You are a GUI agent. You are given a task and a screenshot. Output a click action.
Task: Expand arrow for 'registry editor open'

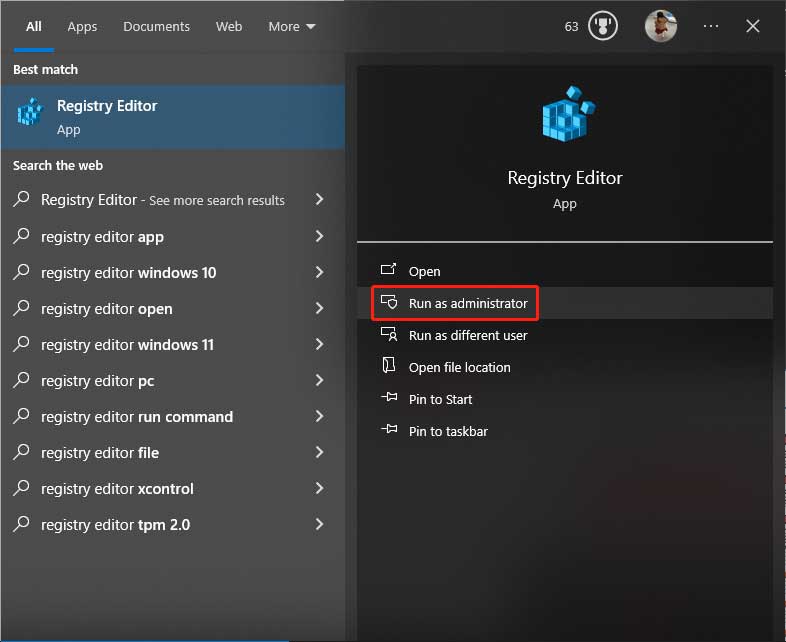coord(319,308)
